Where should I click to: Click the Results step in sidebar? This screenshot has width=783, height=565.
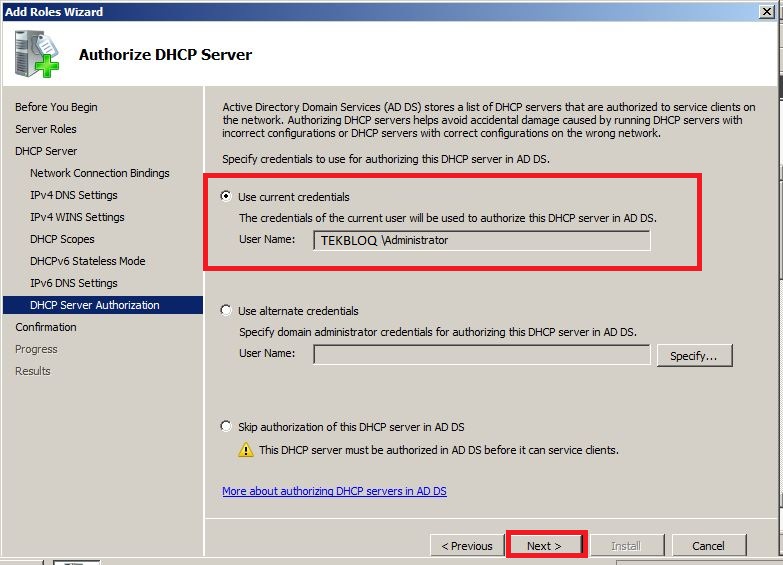(x=32, y=371)
